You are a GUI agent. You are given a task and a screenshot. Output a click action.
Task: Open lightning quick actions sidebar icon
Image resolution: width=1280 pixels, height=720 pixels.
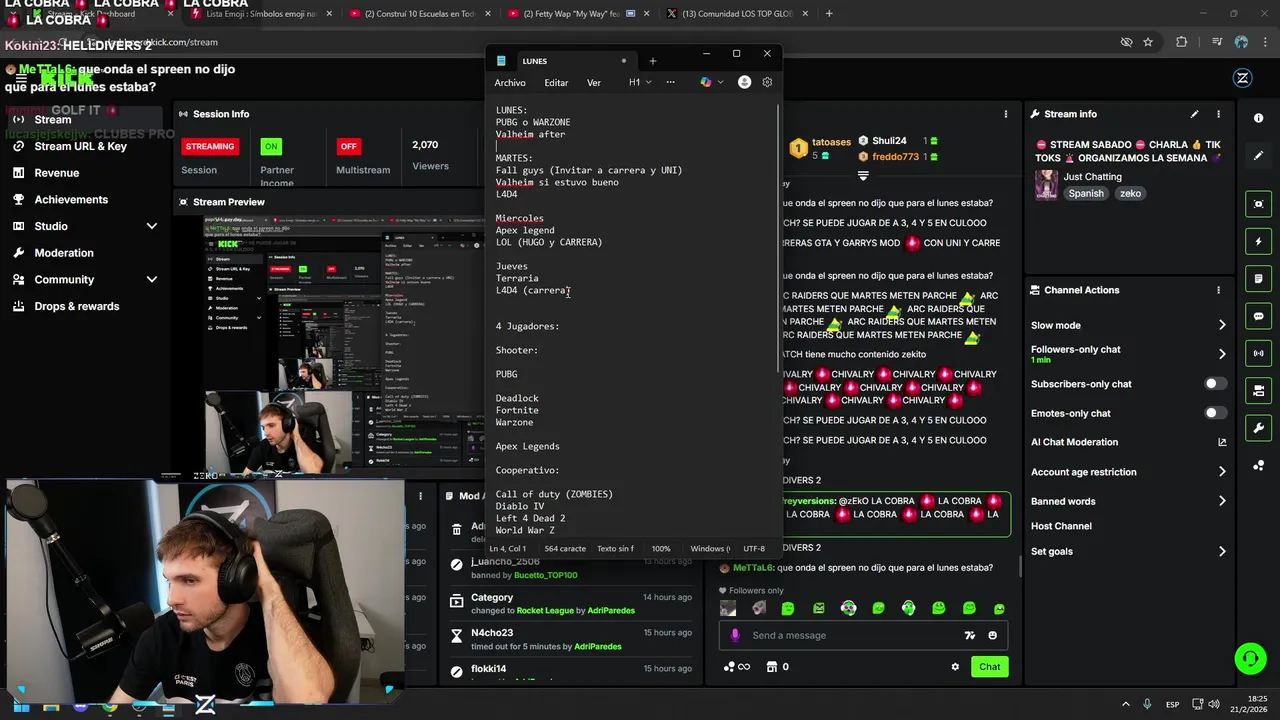(1258, 242)
